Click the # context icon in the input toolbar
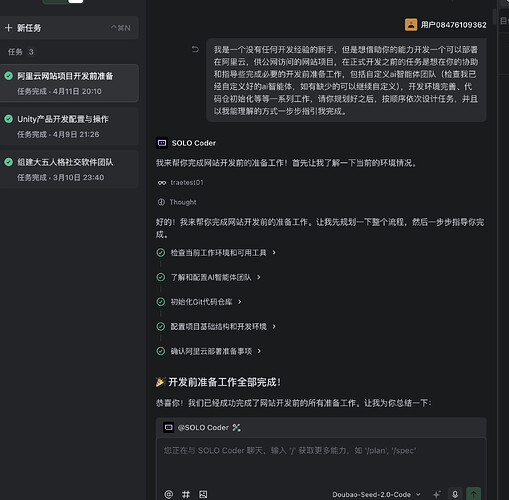This screenshot has width=509, height=500. point(186,494)
